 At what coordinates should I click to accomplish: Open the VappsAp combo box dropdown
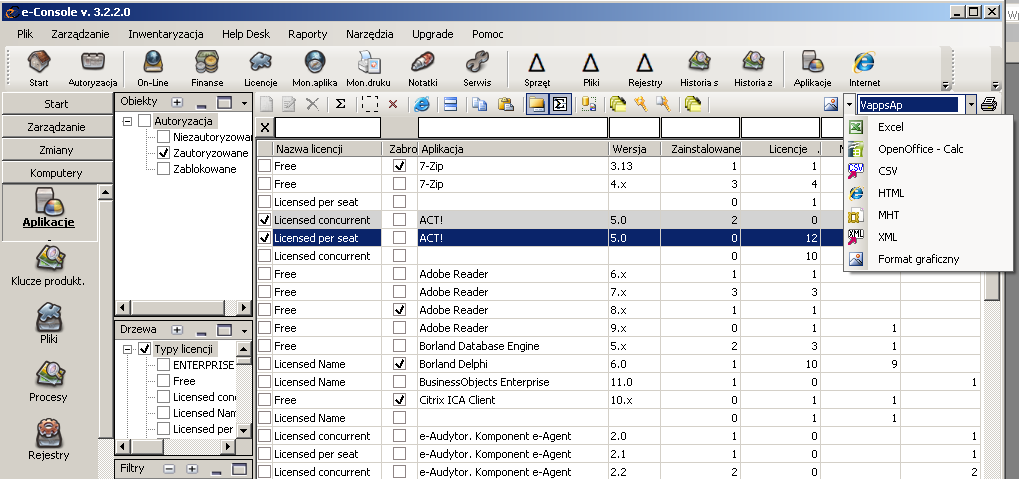(x=971, y=104)
